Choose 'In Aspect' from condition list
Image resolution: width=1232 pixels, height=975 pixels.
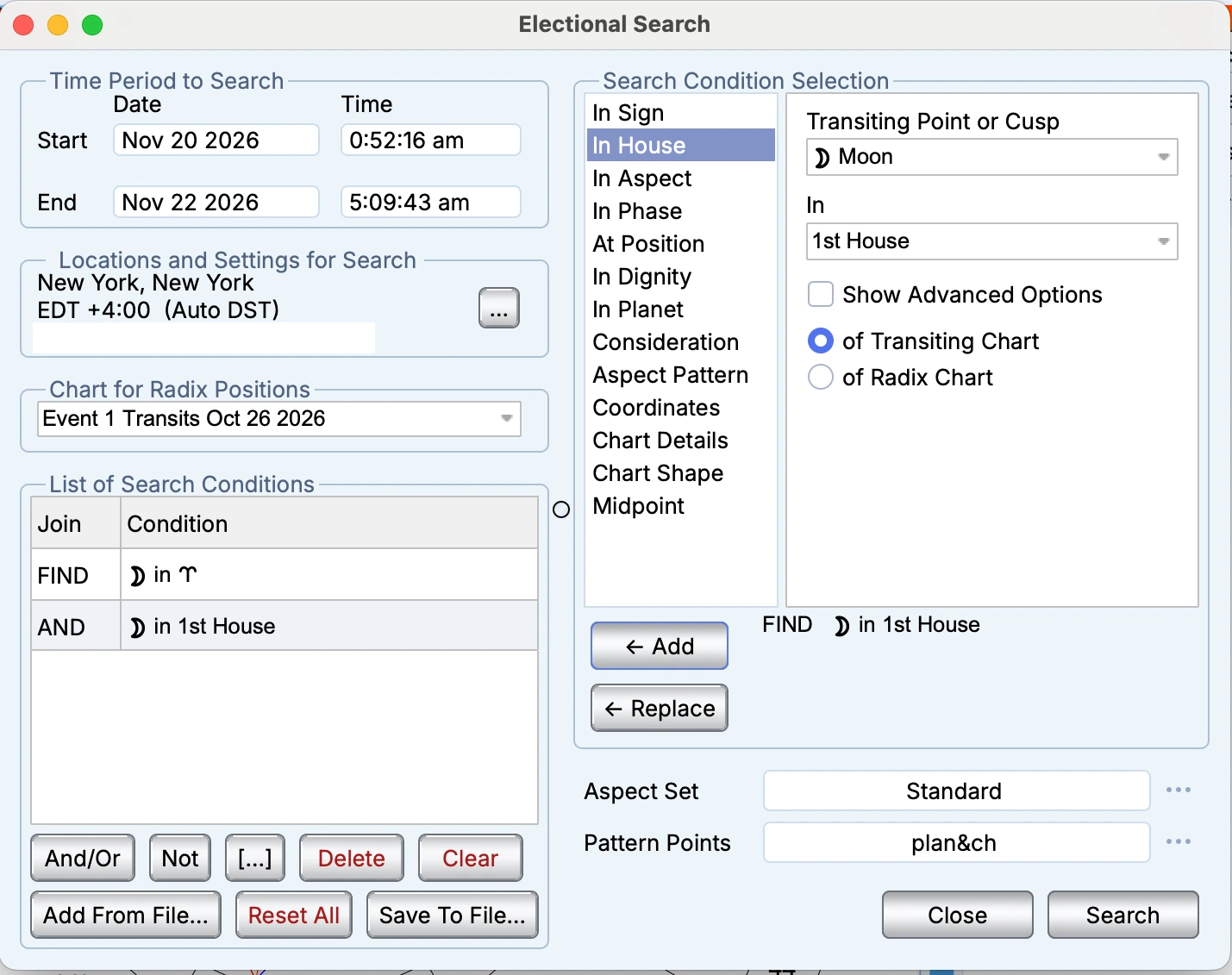pos(680,178)
